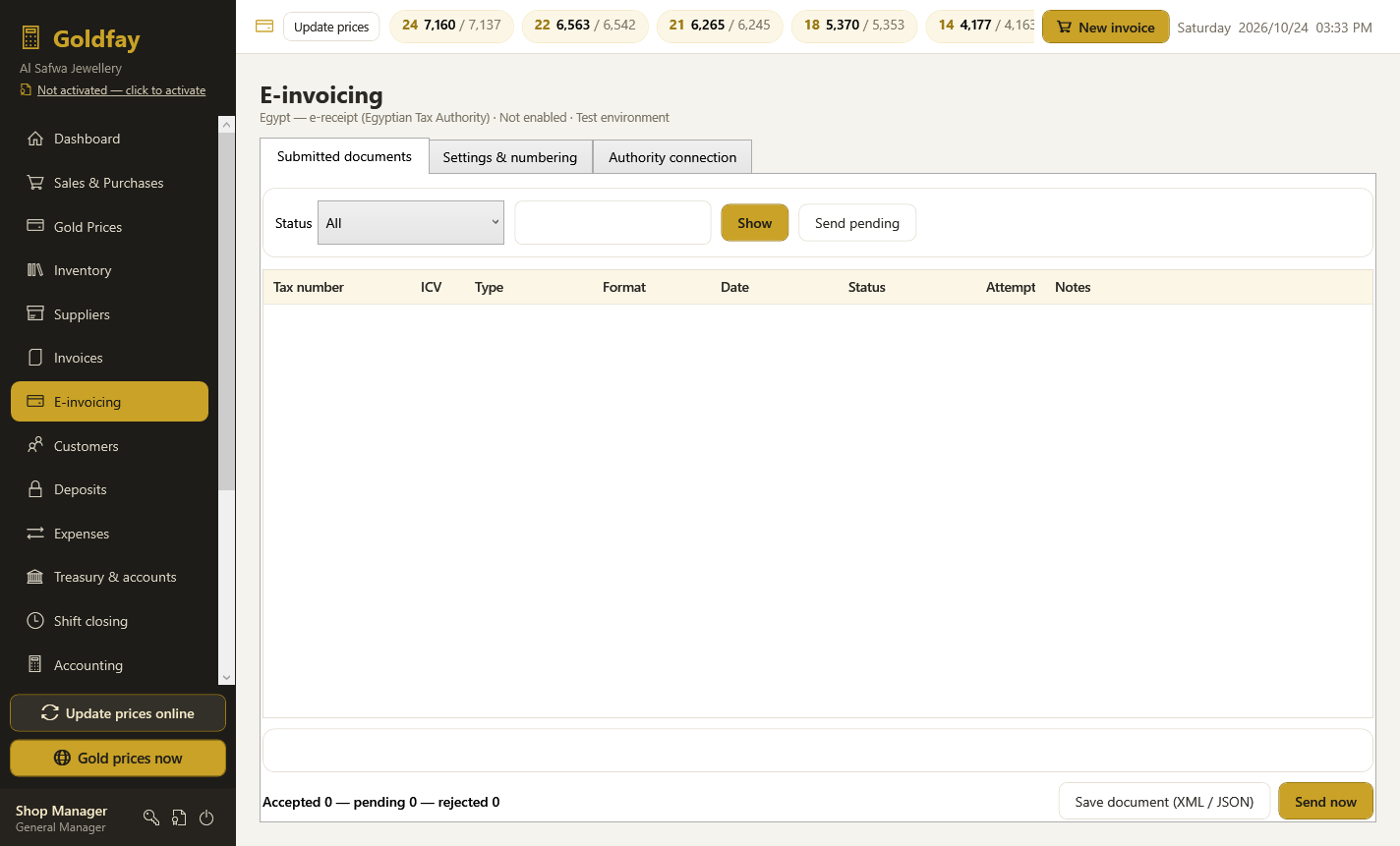Open the Shift closing clock icon
This screenshot has height=846, width=1400.
35,621
